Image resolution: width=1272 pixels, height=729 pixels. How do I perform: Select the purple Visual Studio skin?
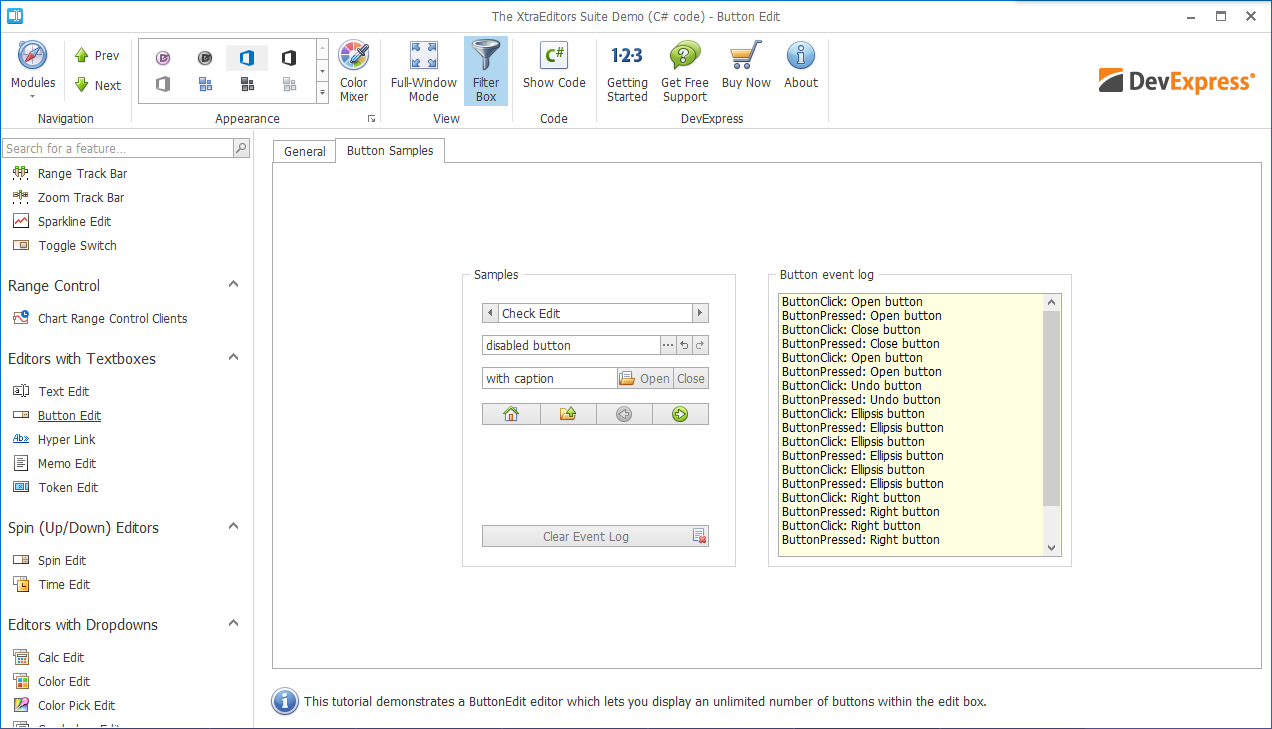coord(162,58)
